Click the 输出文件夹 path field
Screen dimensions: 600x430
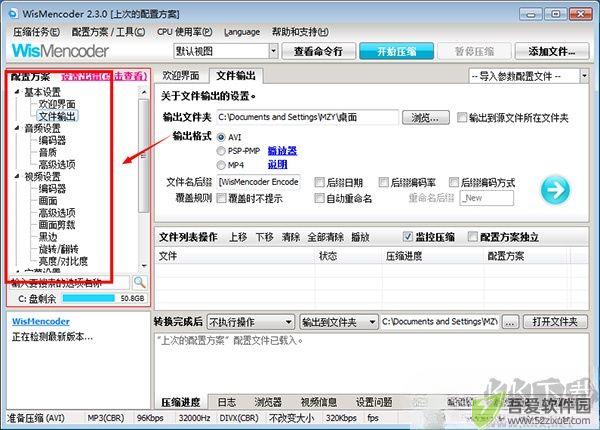308,117
